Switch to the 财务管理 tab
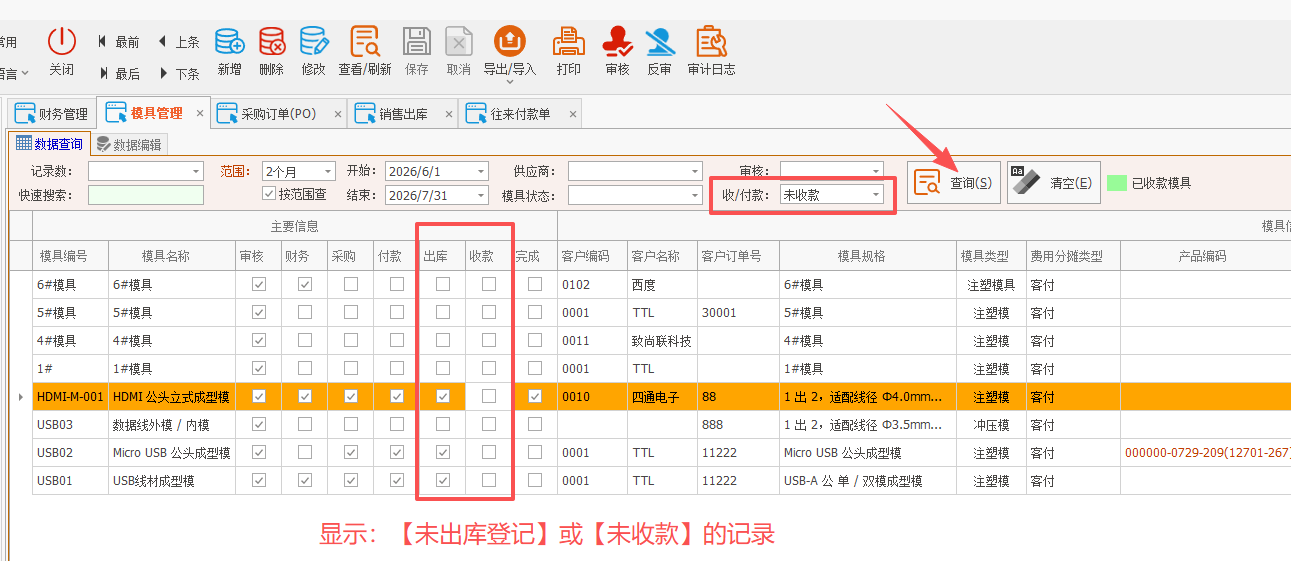The image size is (1291, 561). [51, 114]
